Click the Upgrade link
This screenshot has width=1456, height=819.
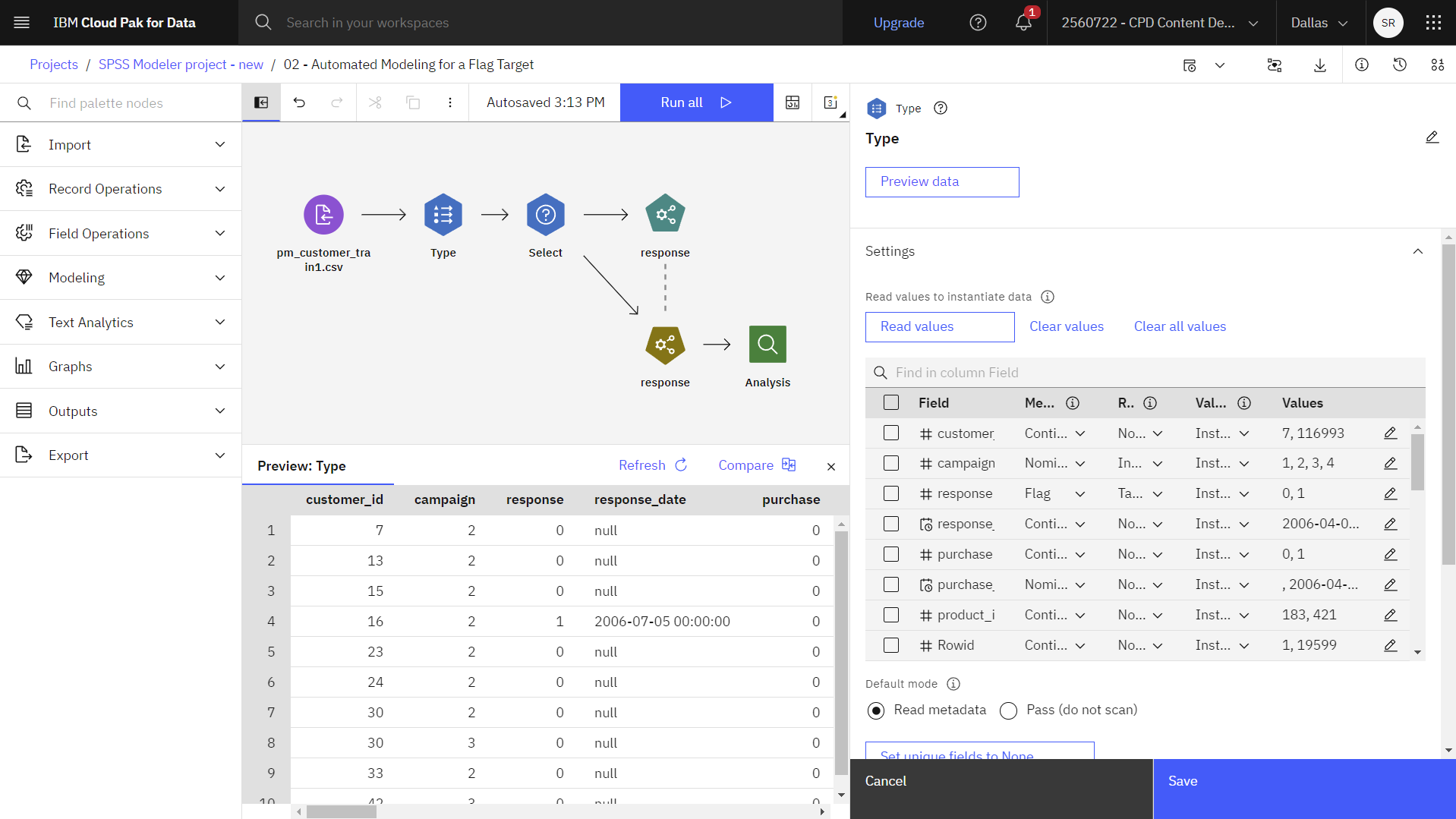pos(899,23)
